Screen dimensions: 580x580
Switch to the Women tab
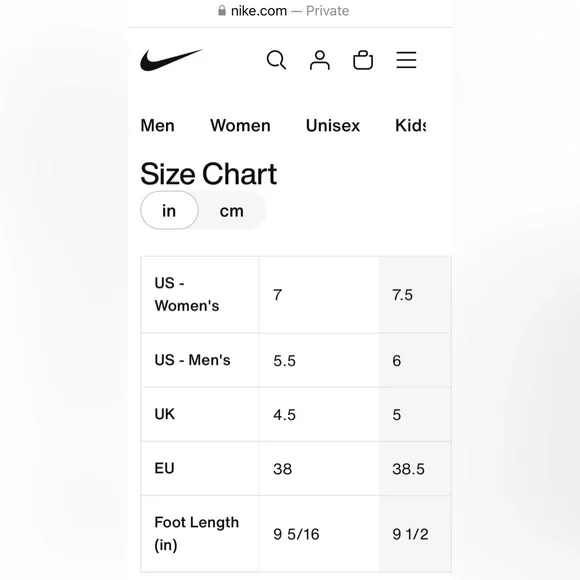click(240, 125)
